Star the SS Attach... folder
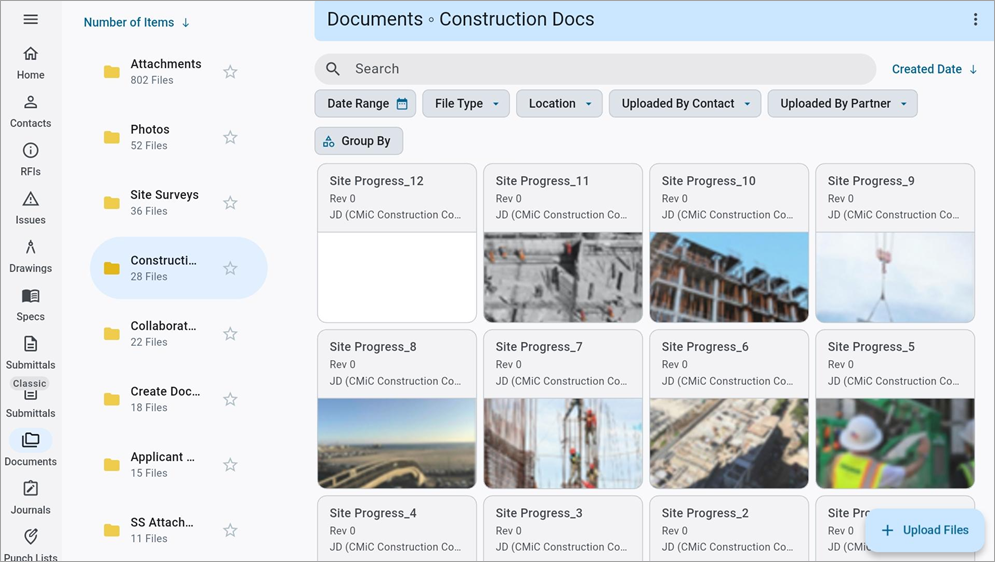Image resolution: width=995 pixels, height=562 pixels. [230, 530]
